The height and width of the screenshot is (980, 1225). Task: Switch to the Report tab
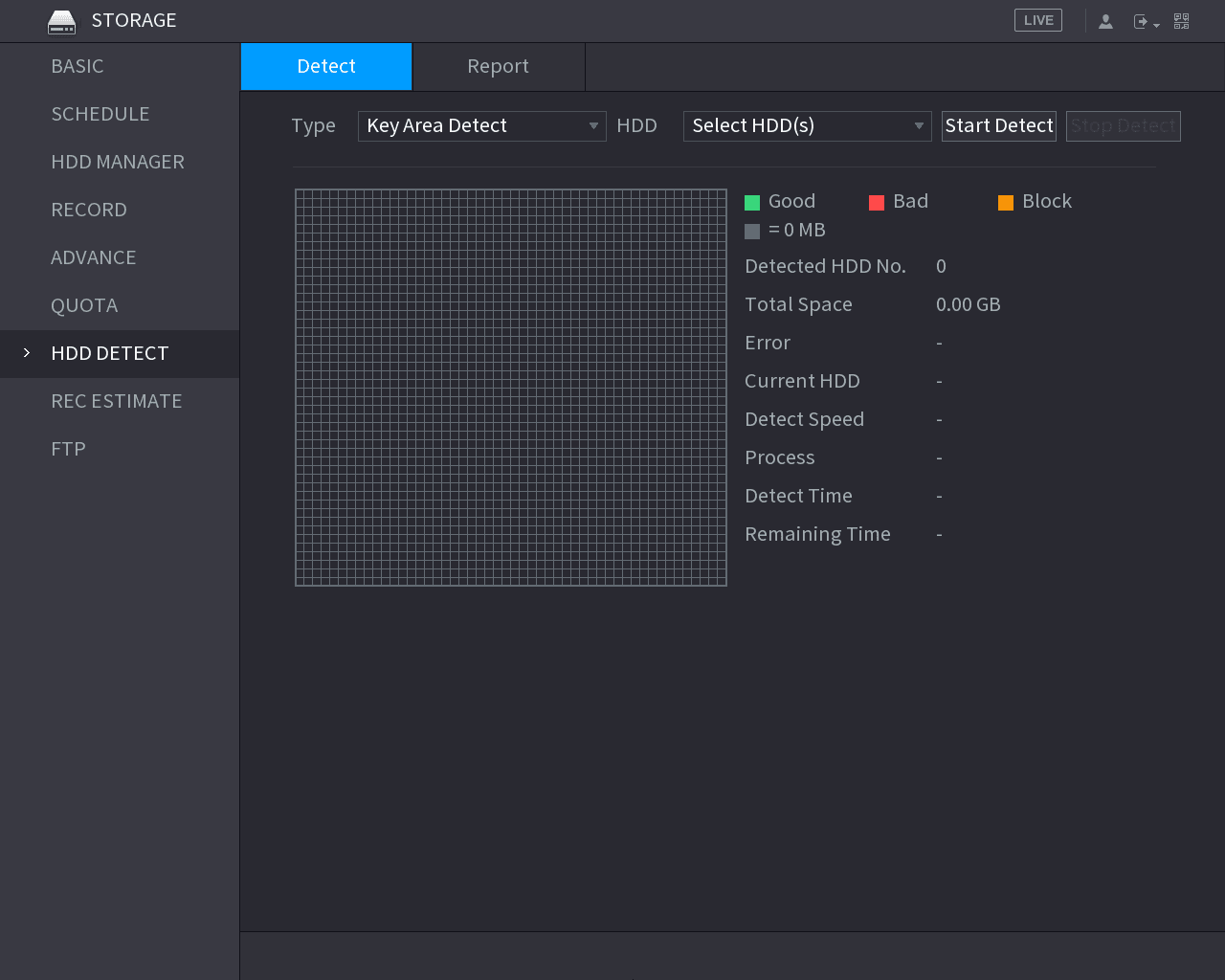[499, 66]
